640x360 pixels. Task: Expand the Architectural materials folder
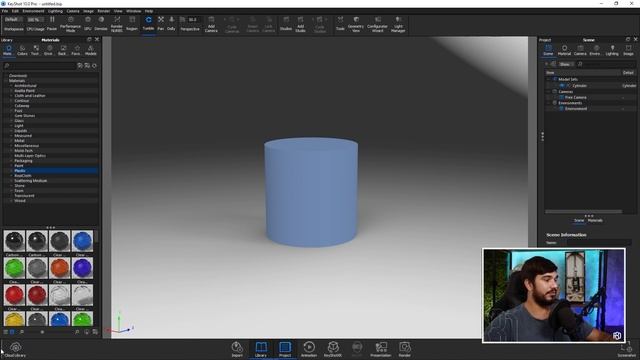11,86
